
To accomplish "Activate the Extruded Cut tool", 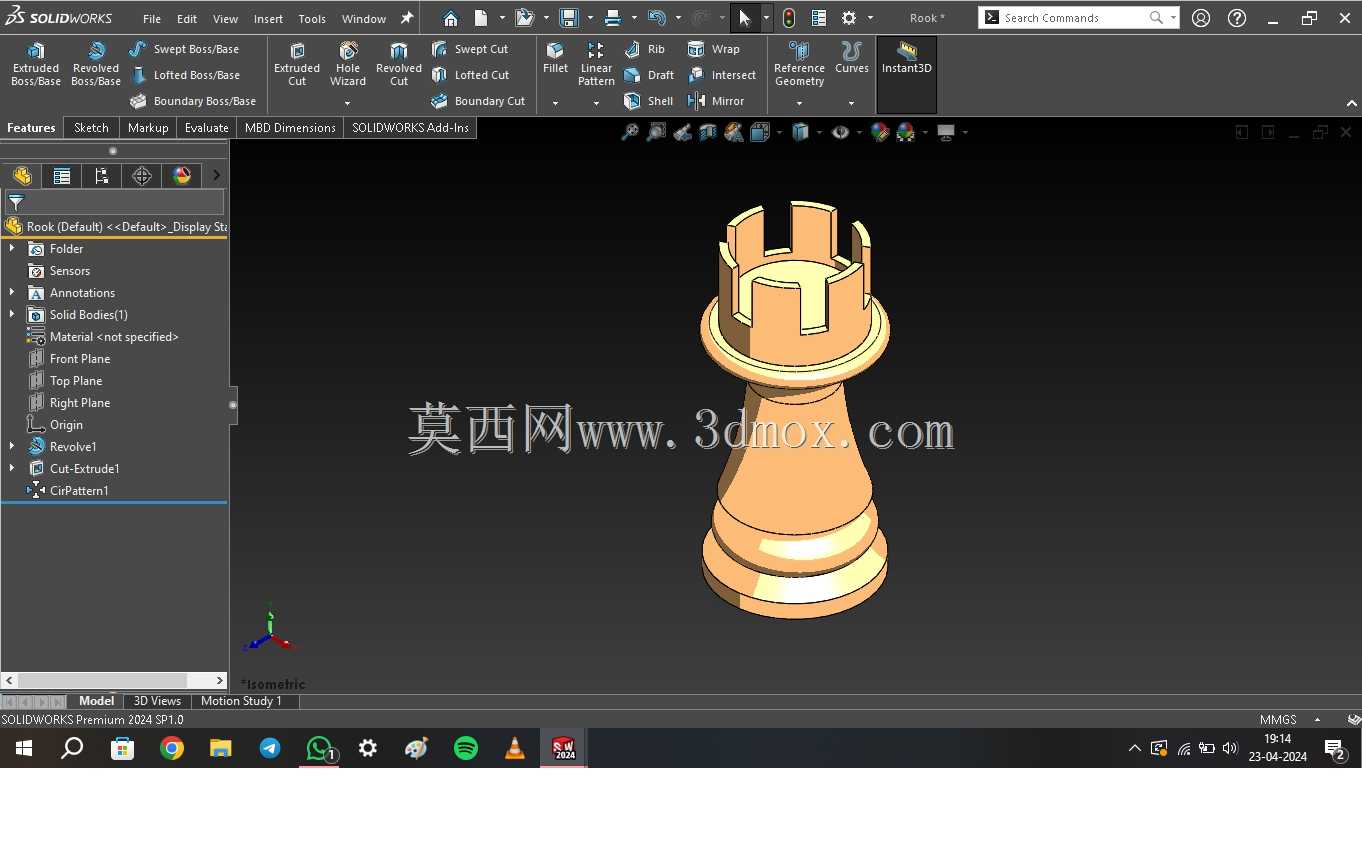I will [297, 64].
